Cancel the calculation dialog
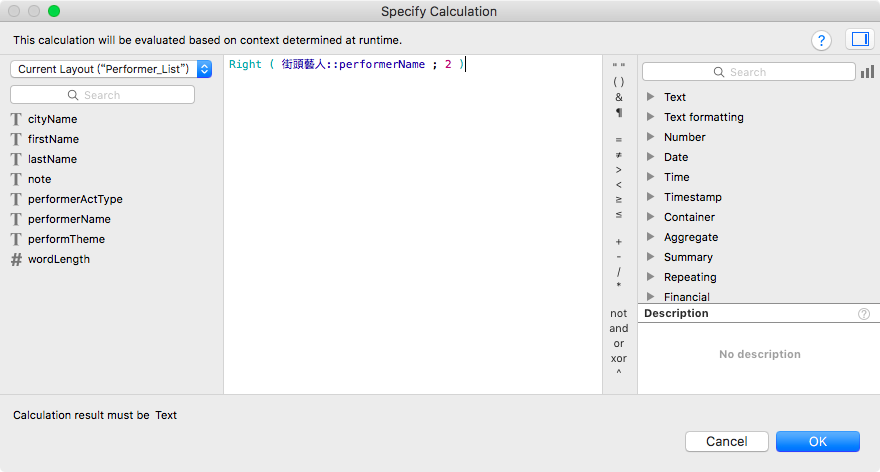880x472 pixels. click(x=726, y=442)
